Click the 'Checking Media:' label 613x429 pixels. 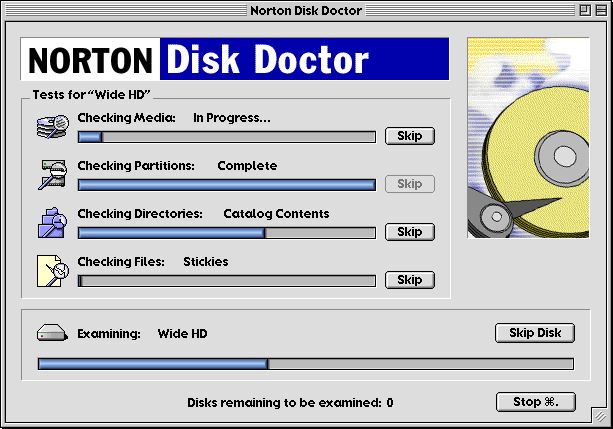(x=126, y=118)
